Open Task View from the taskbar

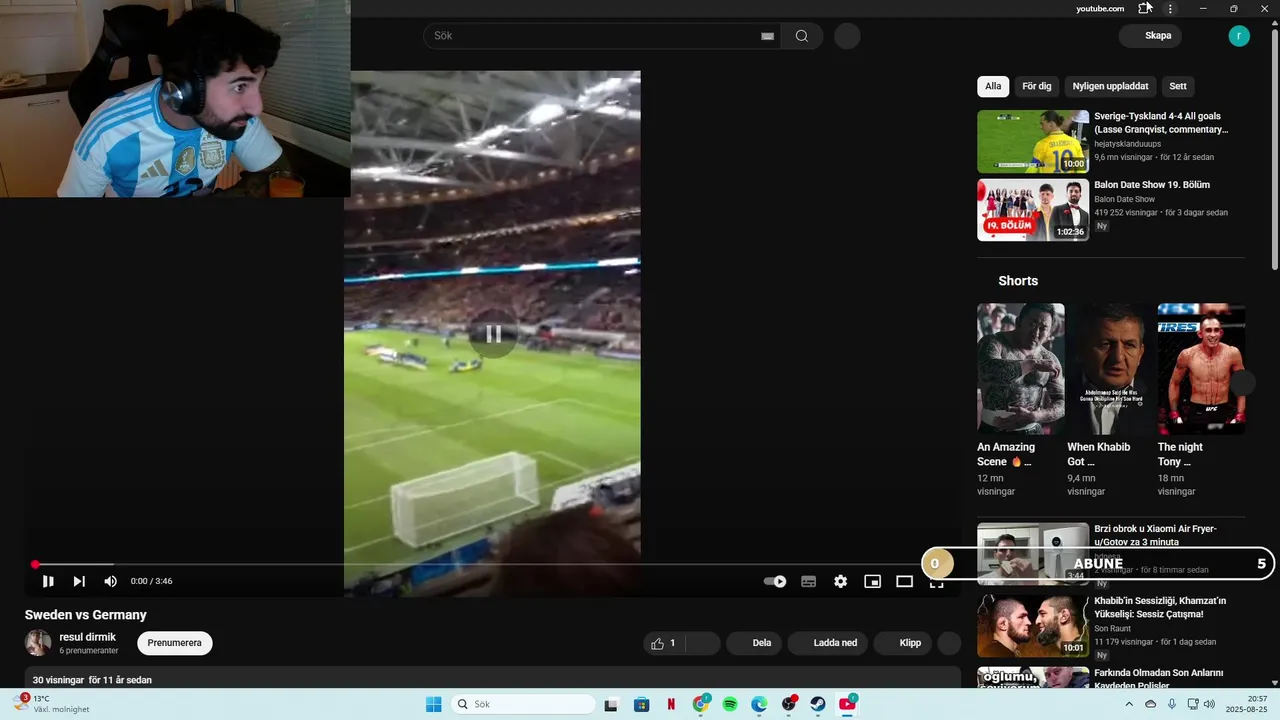click(x=611, y=704)
